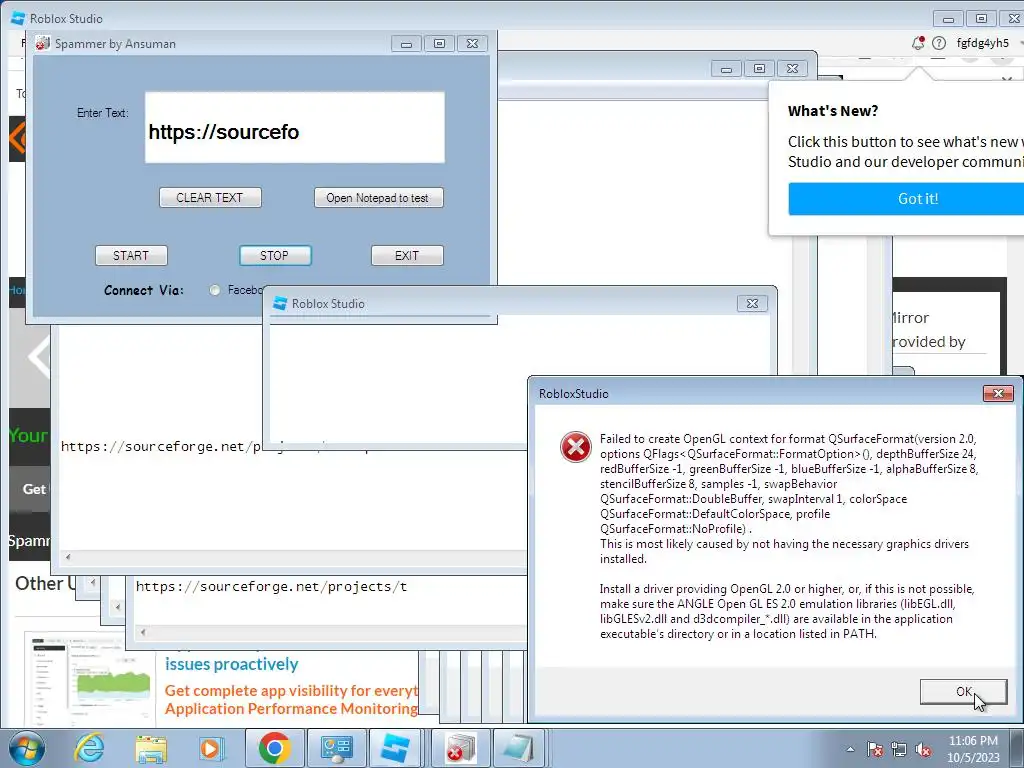Viewport: 1024px width, 768px height.
Task: Click the red error icon in dialog
Action: pyautogui.click(x=575, y=447)
